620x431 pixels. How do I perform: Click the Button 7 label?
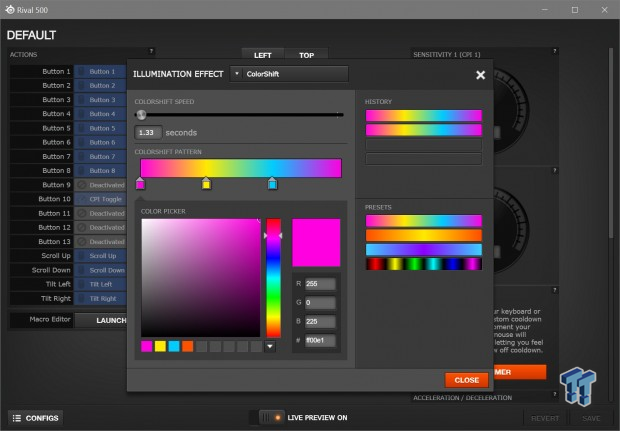pos(56,157)
